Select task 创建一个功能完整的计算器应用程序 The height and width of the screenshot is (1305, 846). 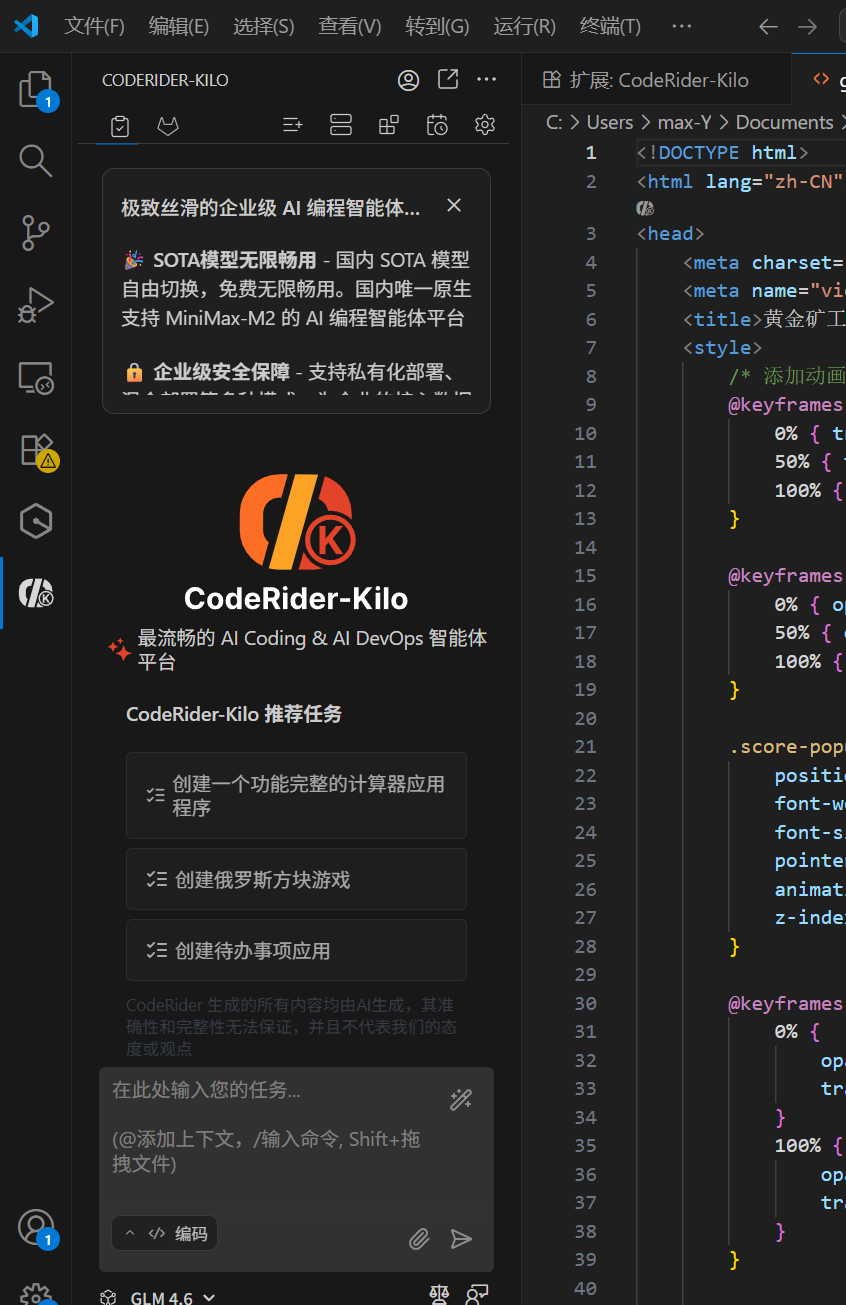(296, 795)
